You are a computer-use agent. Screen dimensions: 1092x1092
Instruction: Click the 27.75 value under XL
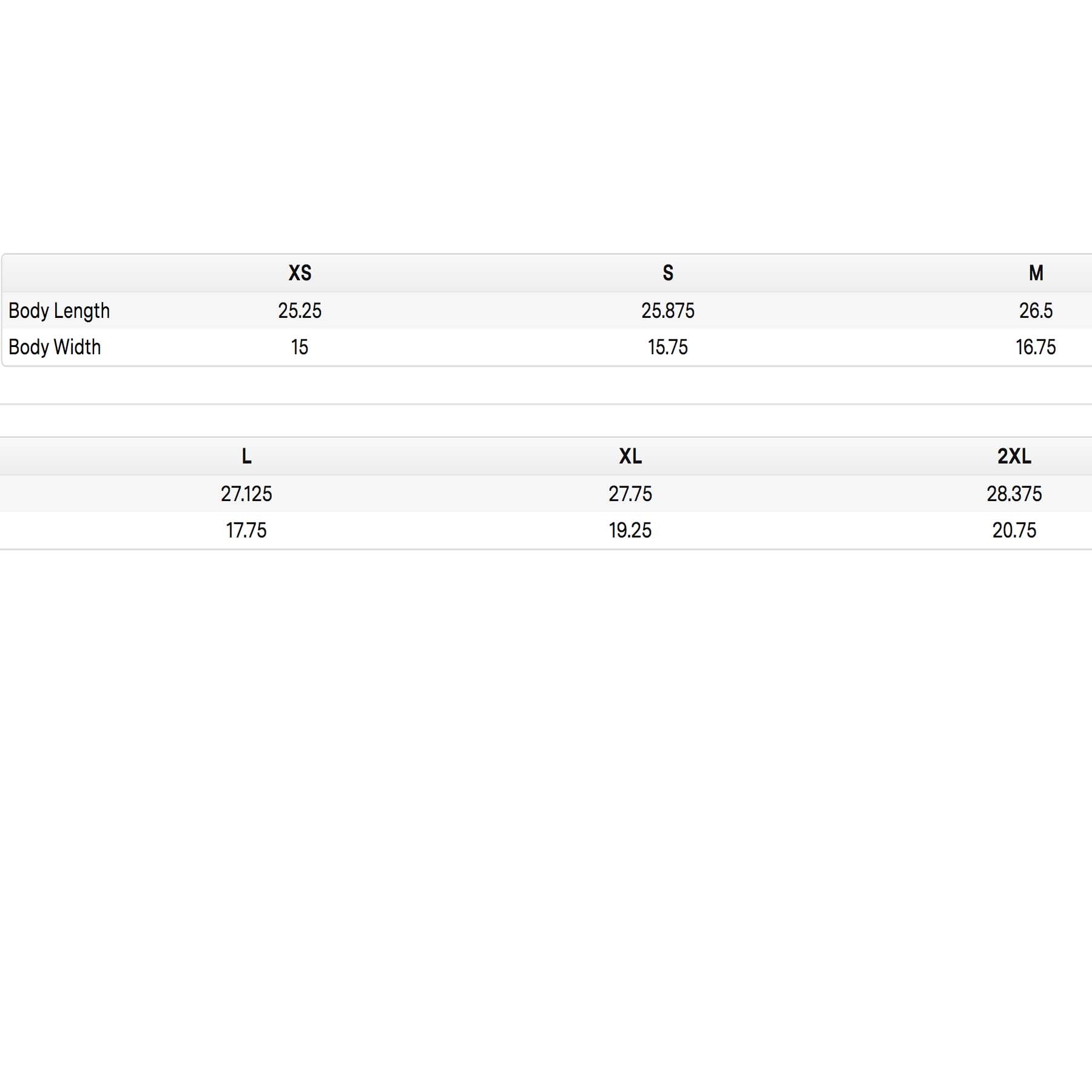(x=630, y=494)
